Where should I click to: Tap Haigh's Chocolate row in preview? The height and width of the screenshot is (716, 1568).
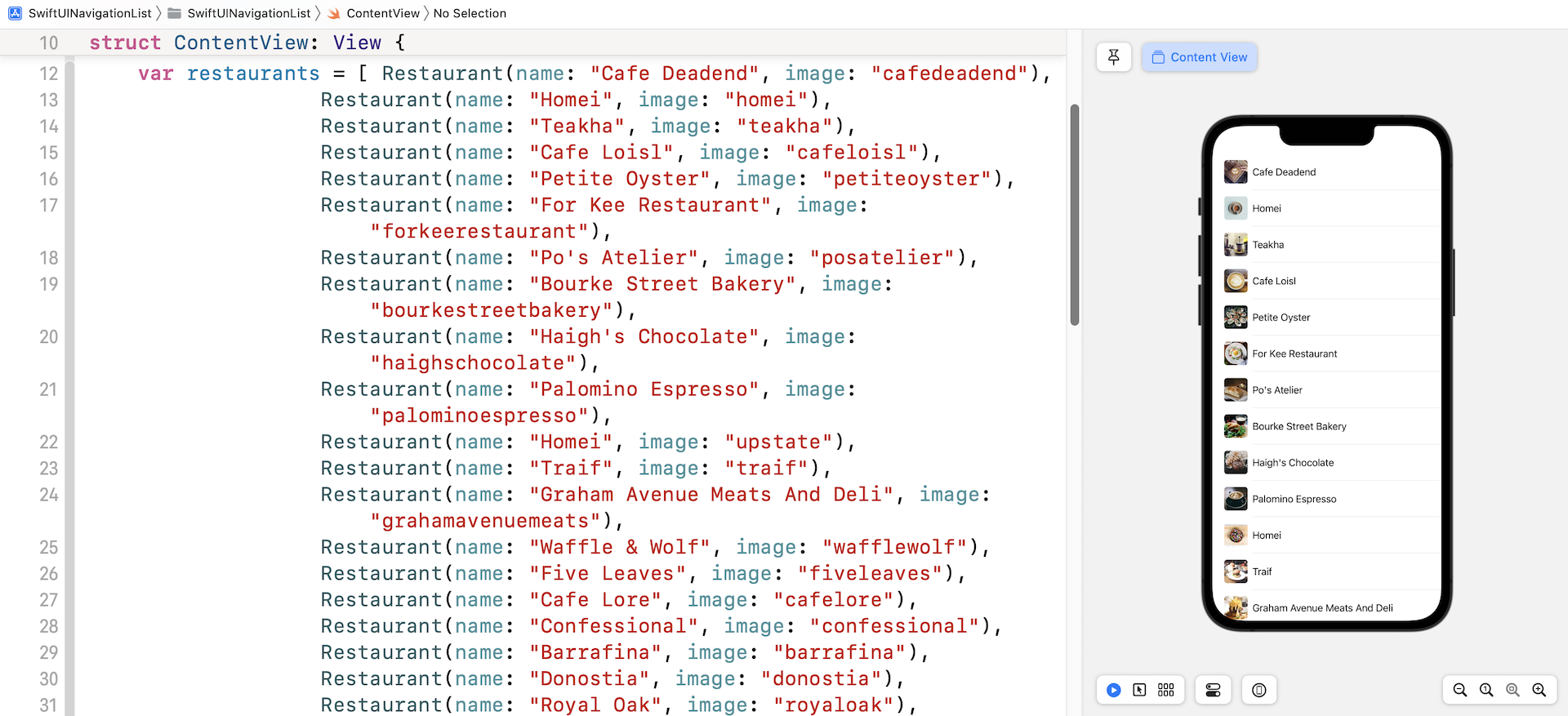[1327, 463]
